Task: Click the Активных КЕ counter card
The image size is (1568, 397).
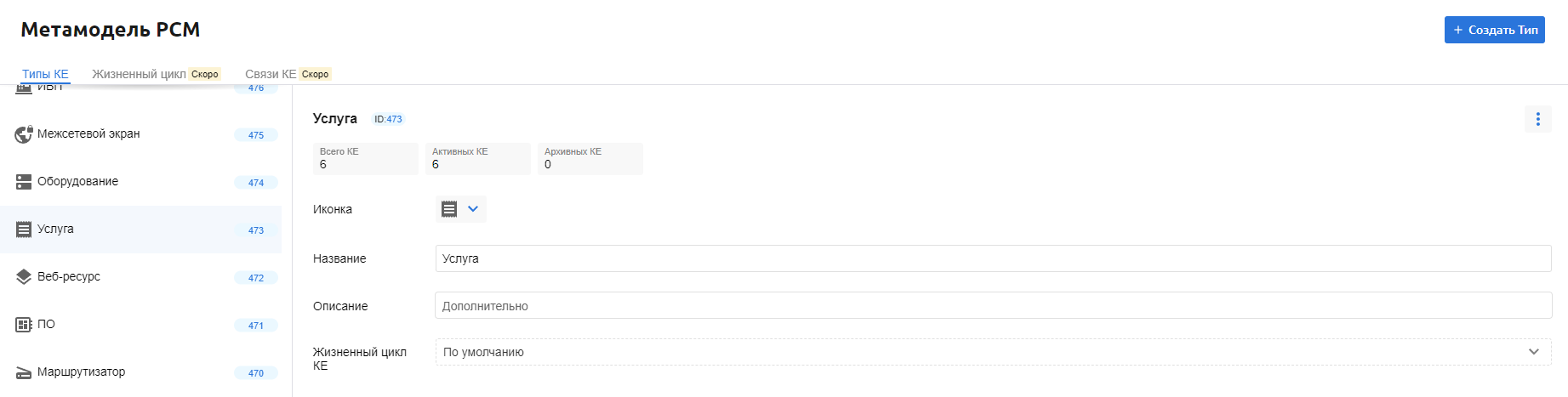Action: click(477, 158)
